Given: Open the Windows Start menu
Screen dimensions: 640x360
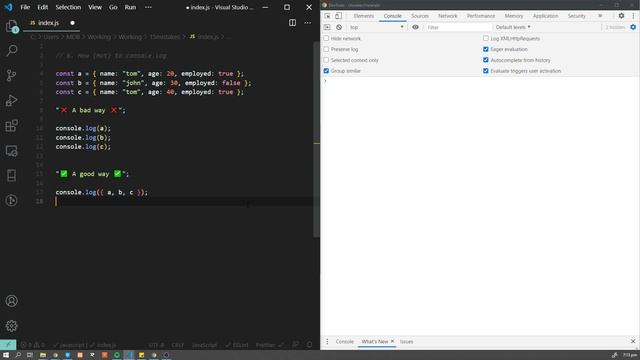Looking at the screenshot, I should click(x=6, y=355).
